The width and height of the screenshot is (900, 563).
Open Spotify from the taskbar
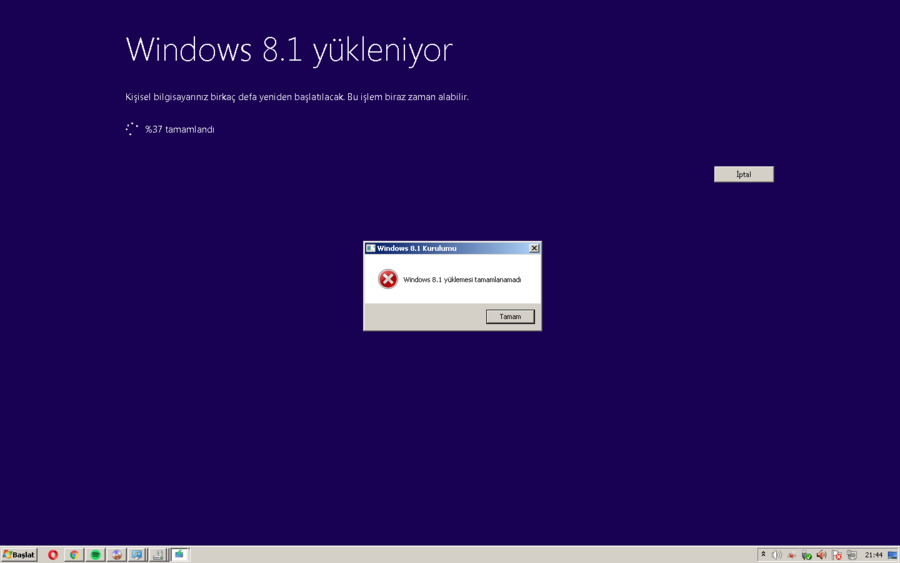point(95,554)
